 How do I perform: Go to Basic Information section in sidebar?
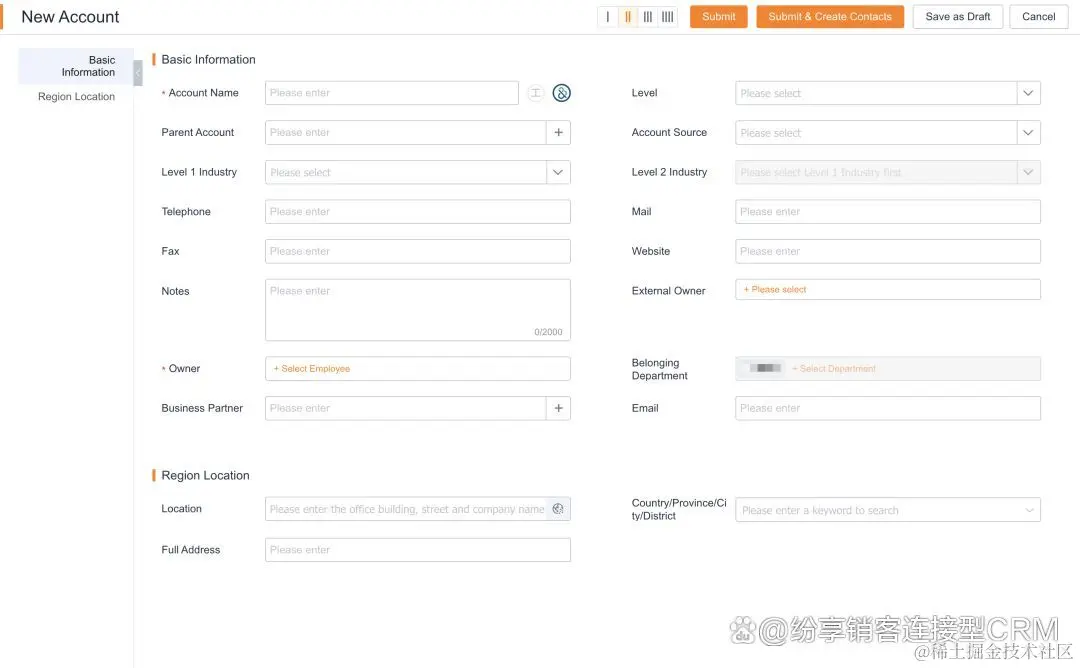point(76,66)
